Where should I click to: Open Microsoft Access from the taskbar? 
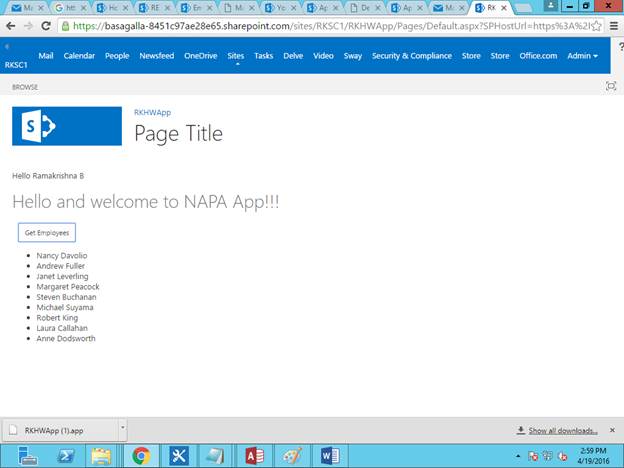pyautogui.click(x=255, y=456)
